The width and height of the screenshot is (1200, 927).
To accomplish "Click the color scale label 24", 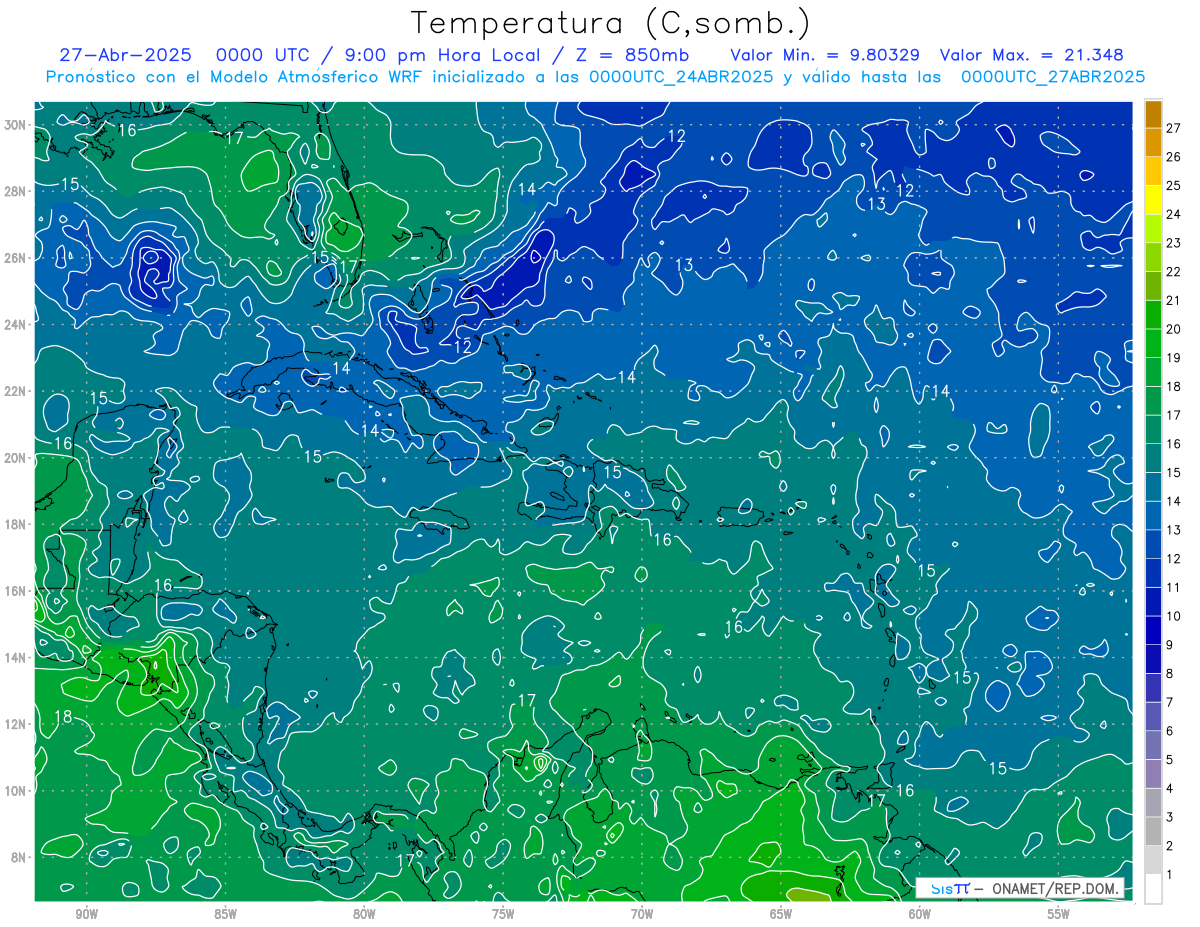I will [x=1173, y=213].
